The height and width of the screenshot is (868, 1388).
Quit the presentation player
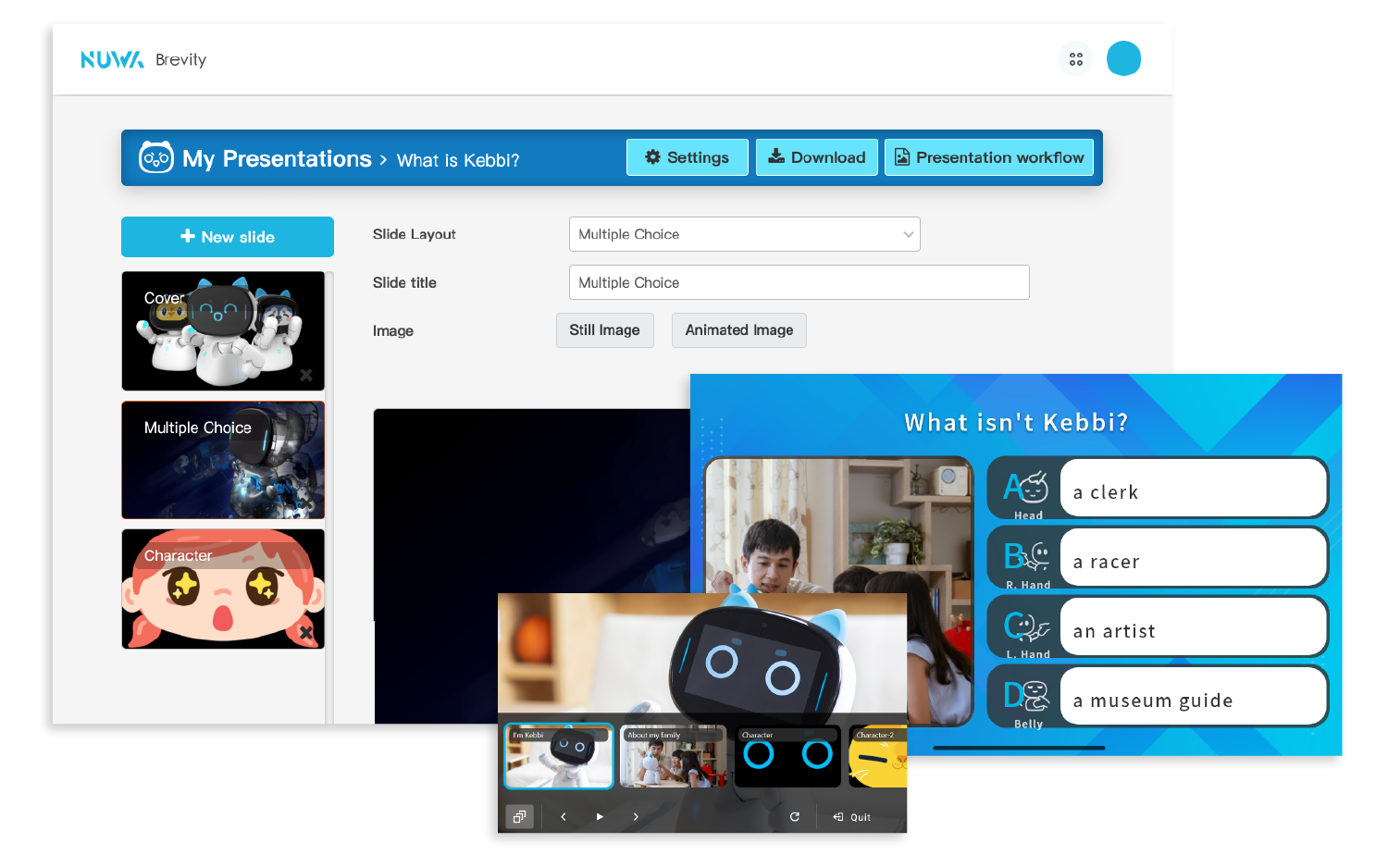852,817
